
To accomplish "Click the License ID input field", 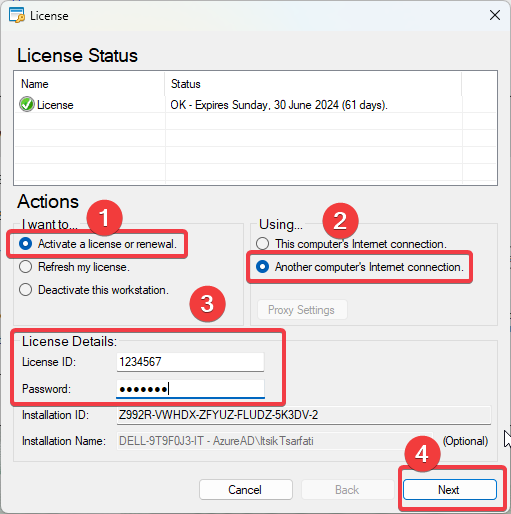I will tap(190, 362).
